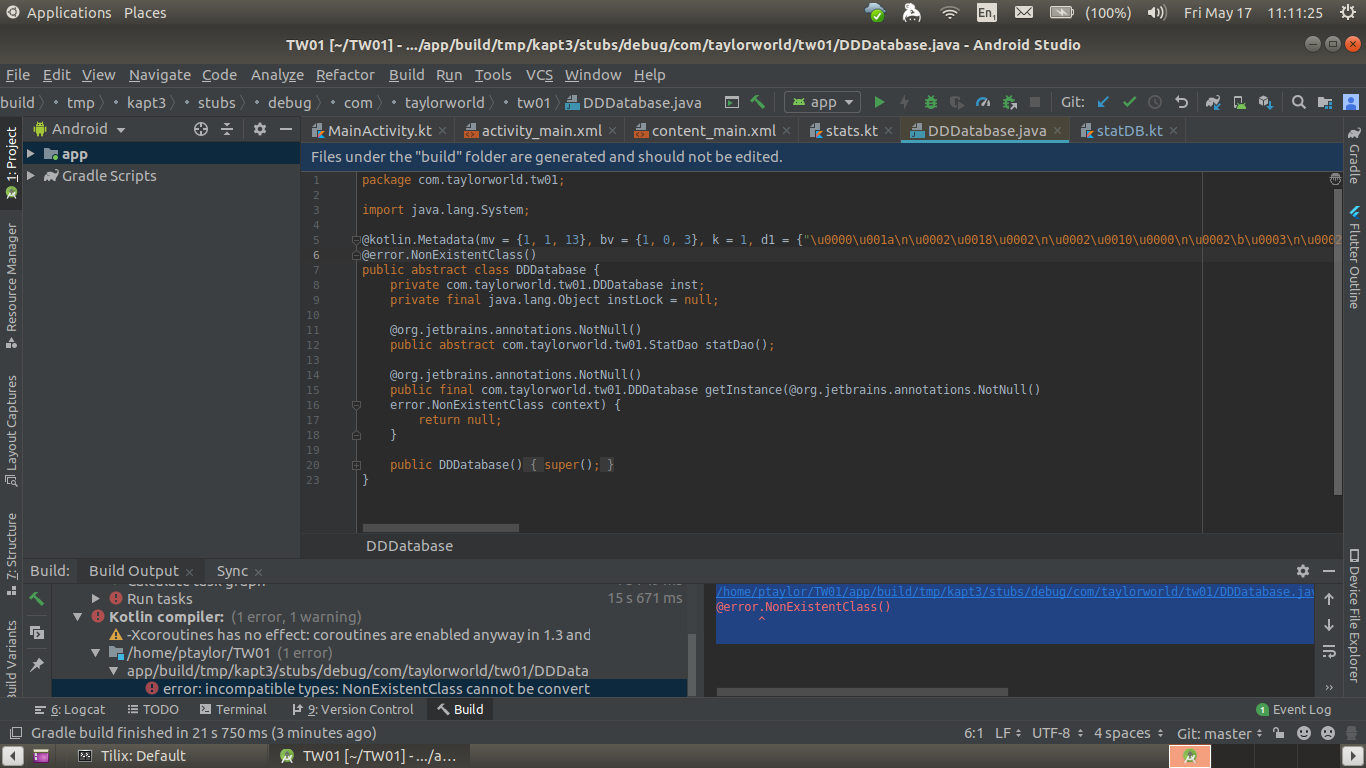The image size is (1366, 768).
Task: Open Project view settings gear icon
Action: tap(260, 129)
